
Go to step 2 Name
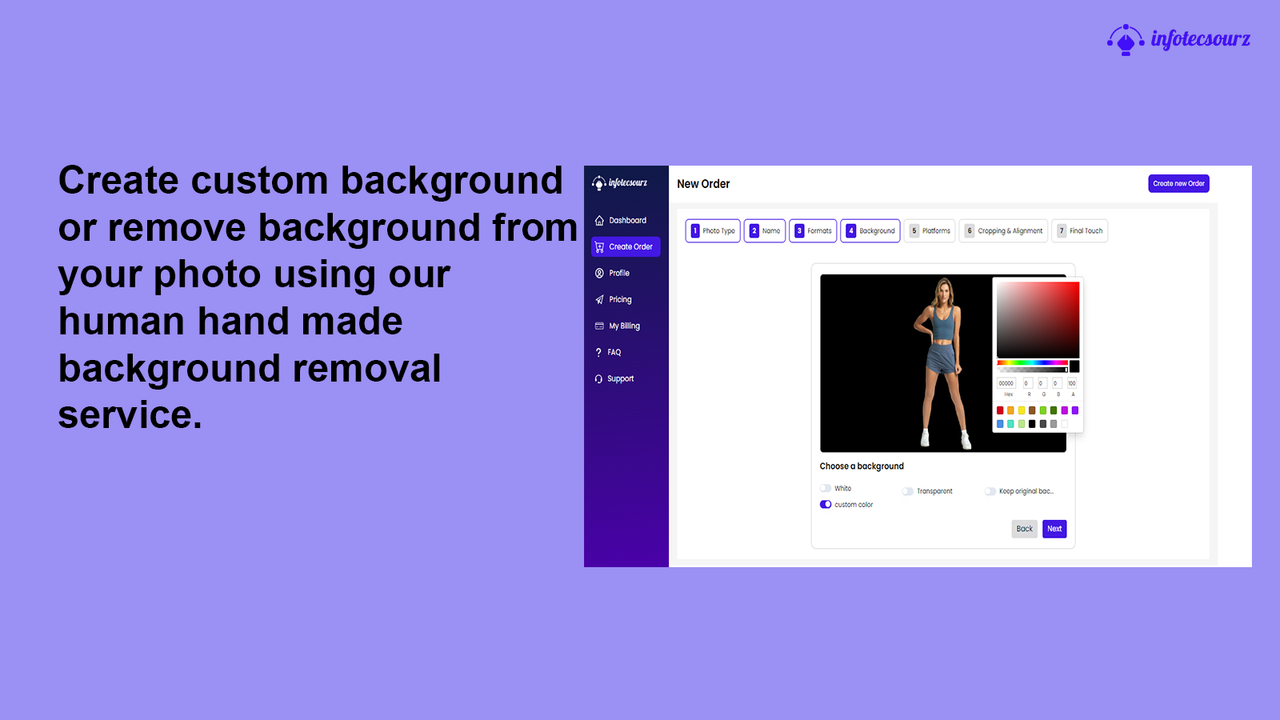coord(765,231)
